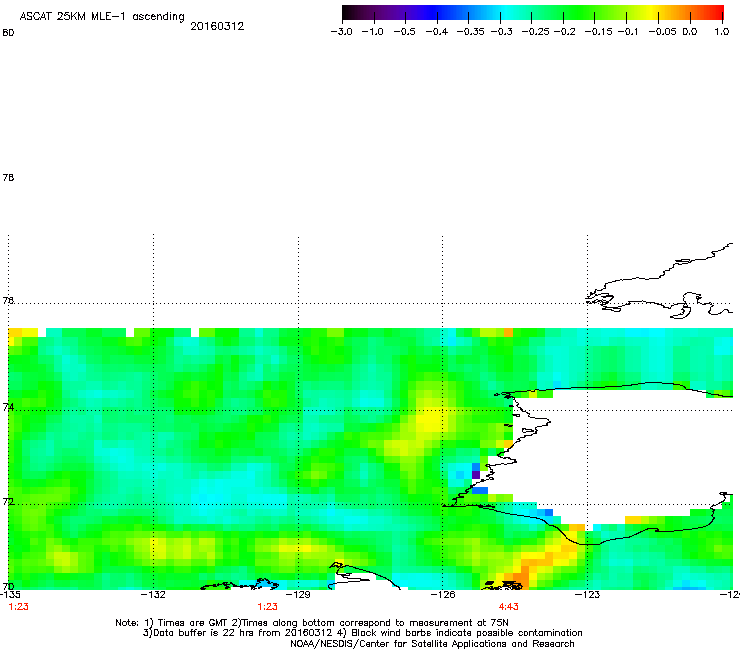740x650 pixels.
Task: Select the -126 longitude axis label
Action: (443, 594)
